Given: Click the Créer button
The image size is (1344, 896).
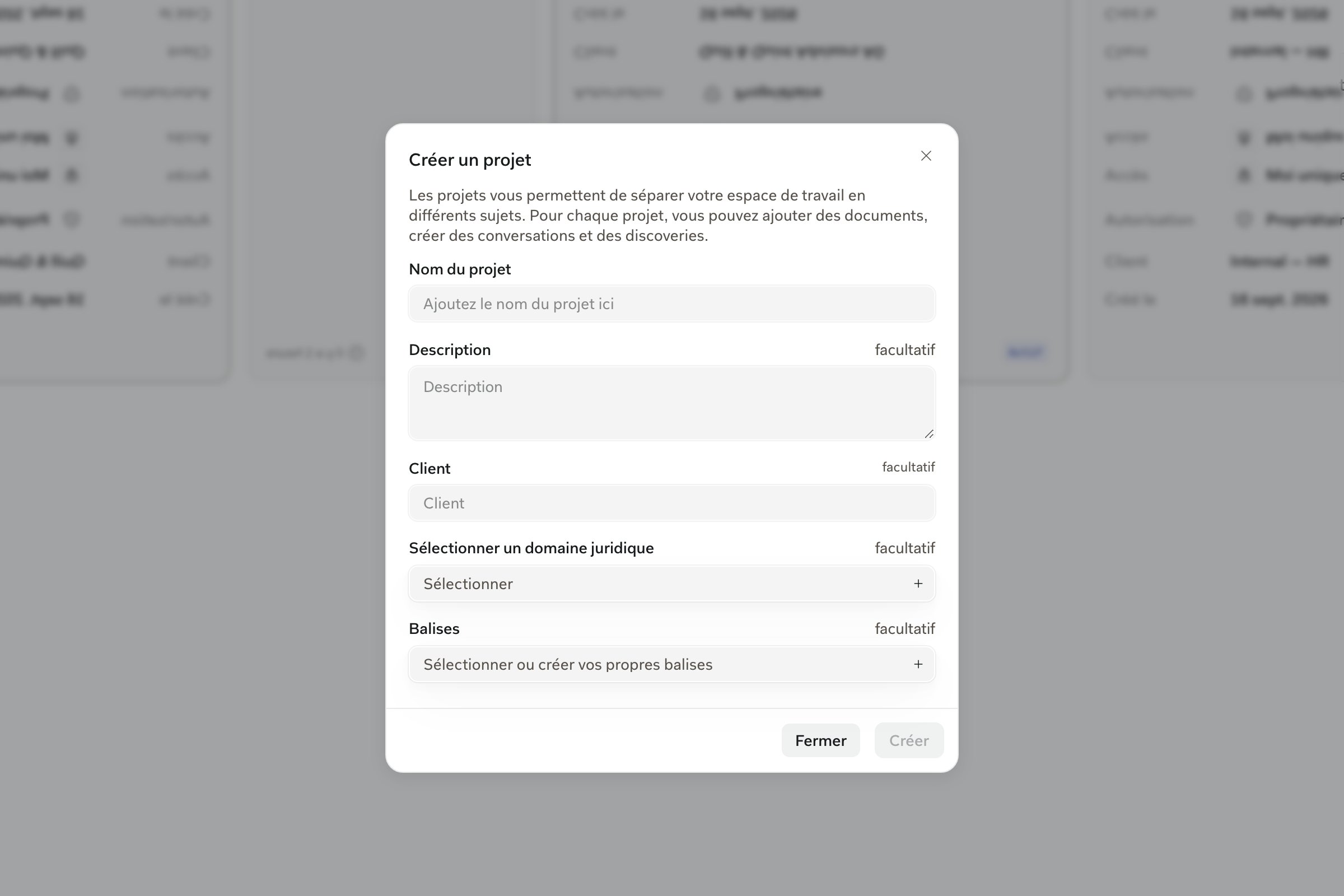Looking at the screenshot, I should (908, 740).
